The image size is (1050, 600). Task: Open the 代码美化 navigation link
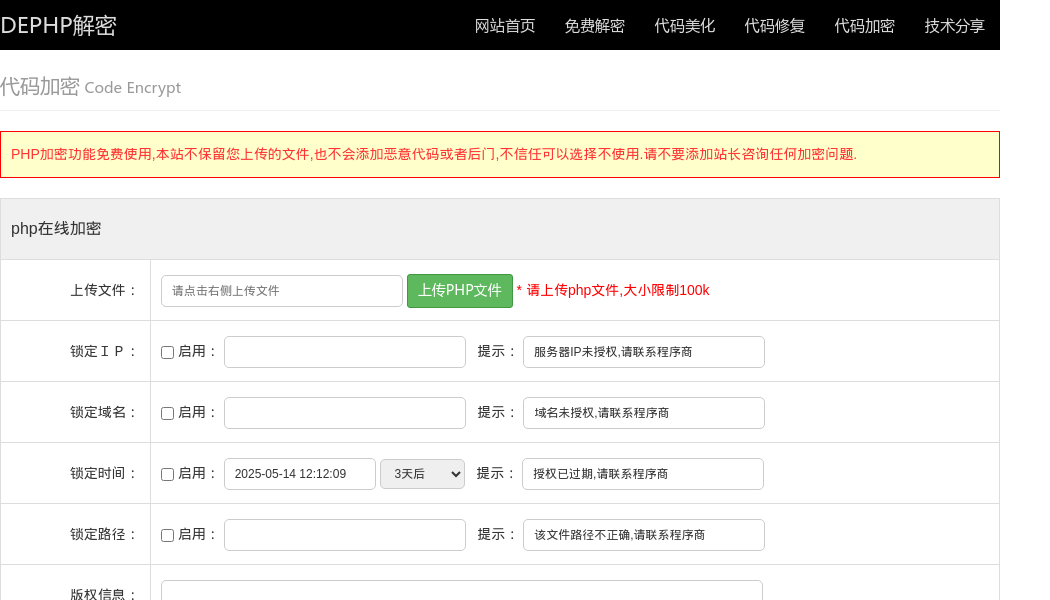(685, 26)
